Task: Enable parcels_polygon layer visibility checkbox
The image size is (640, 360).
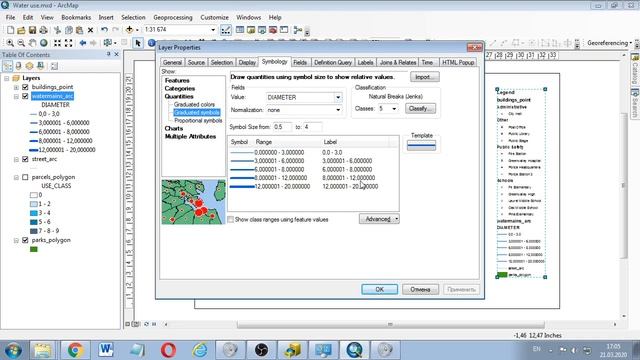Action: (25, 177)
